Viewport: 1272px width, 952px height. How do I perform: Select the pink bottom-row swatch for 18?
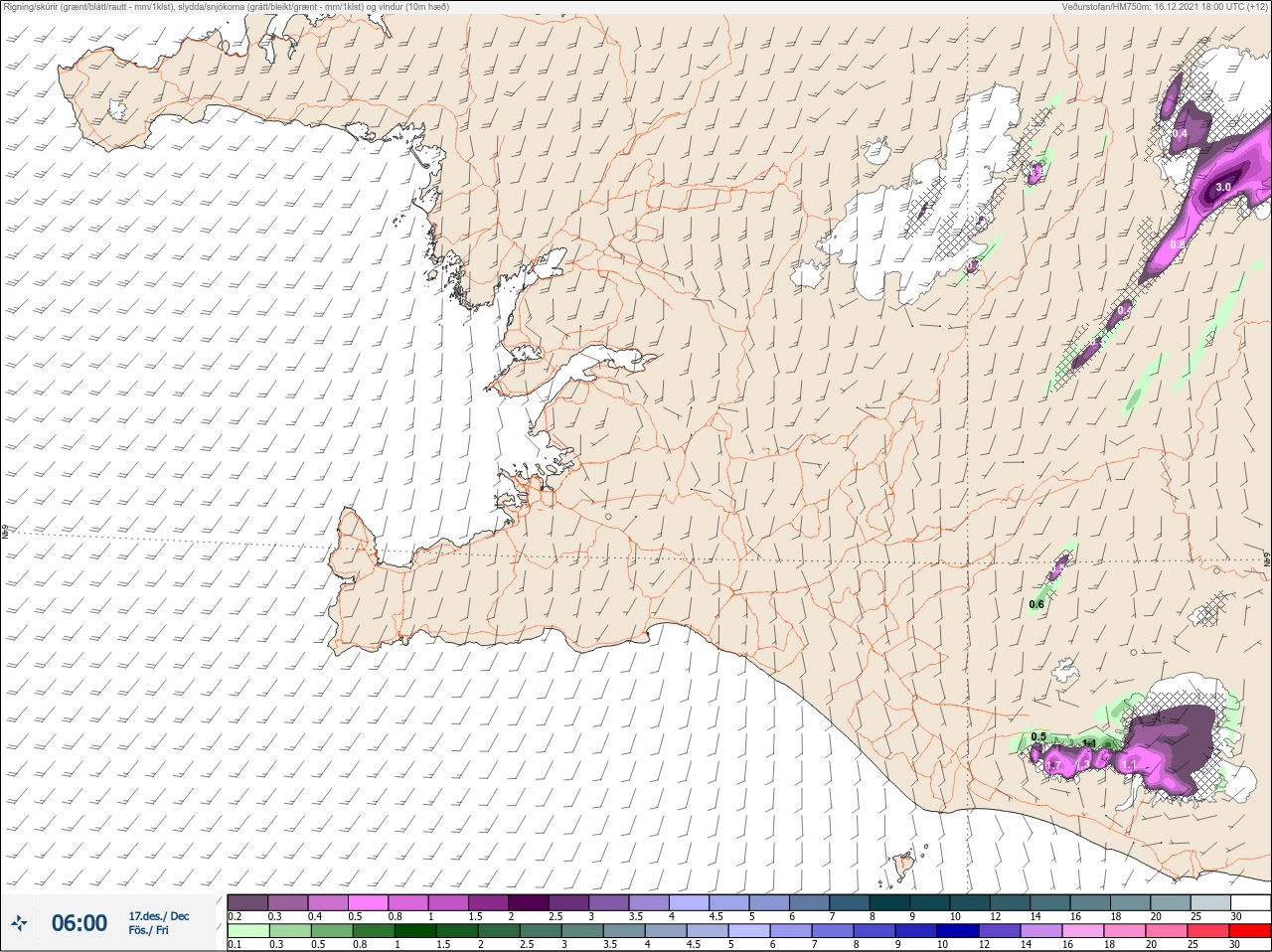point(1125,931)
